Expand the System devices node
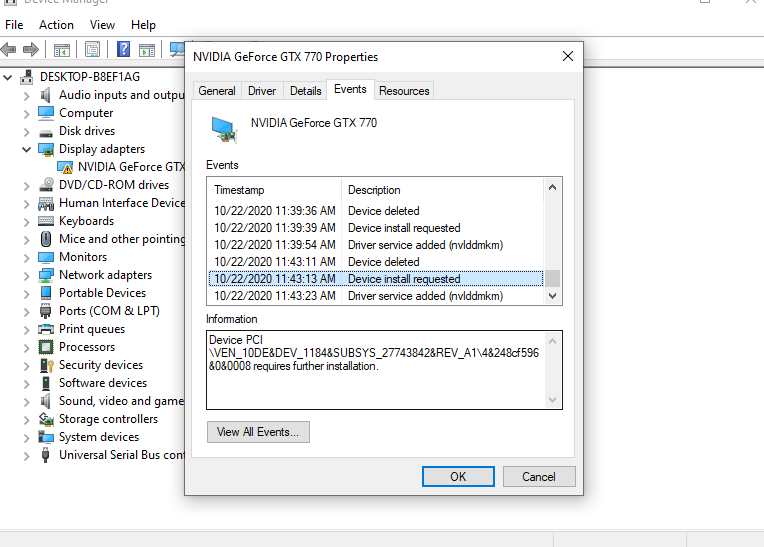 click(x=26, y=438)
